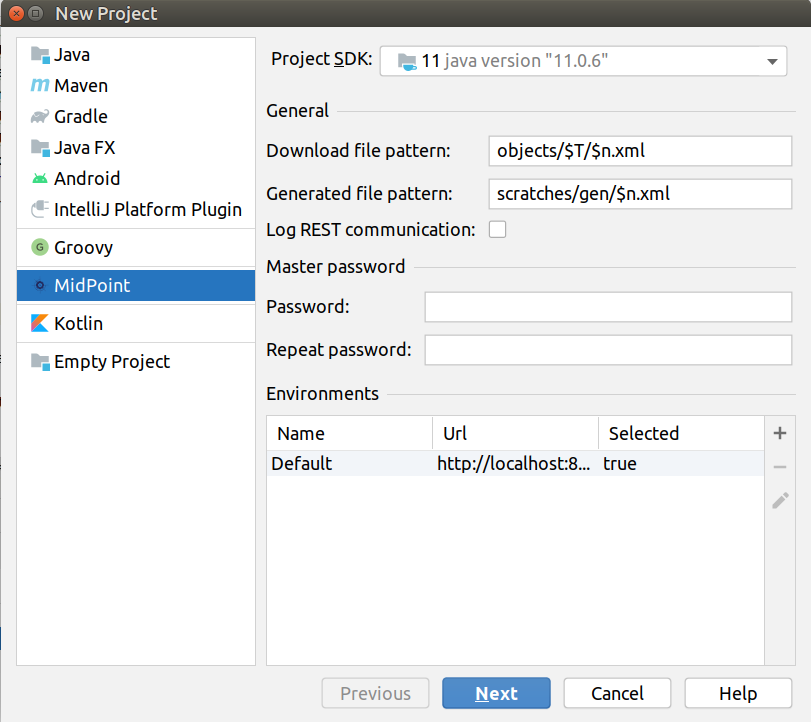Remove the selected environment using the minus icon
Screen dimensions: 811x722
point(779,466)
